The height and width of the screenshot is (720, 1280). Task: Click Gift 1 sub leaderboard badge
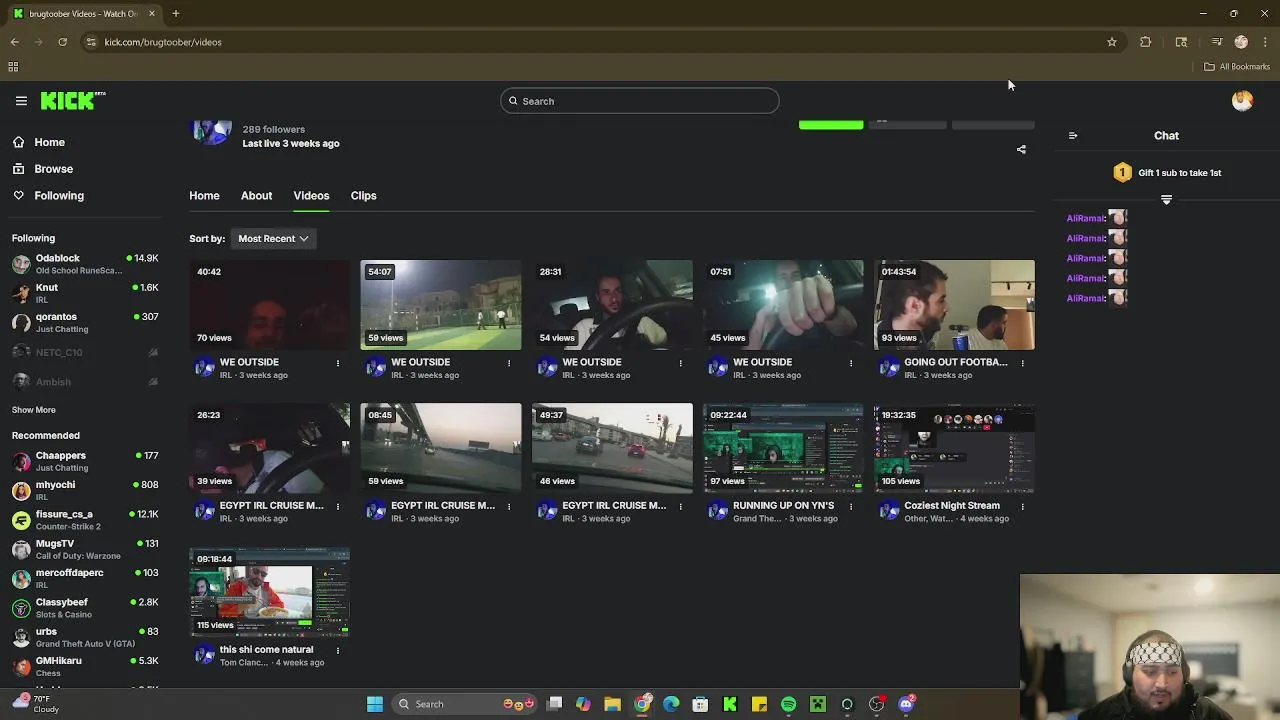tap(1122, 173)
